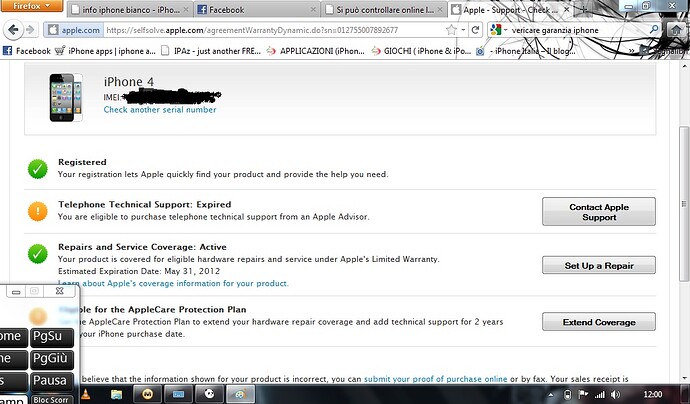Image resolution: width=690 pixels, height=404 pixels.
Task: Click the panda icon in the taskbar
Action: (208, 394)
